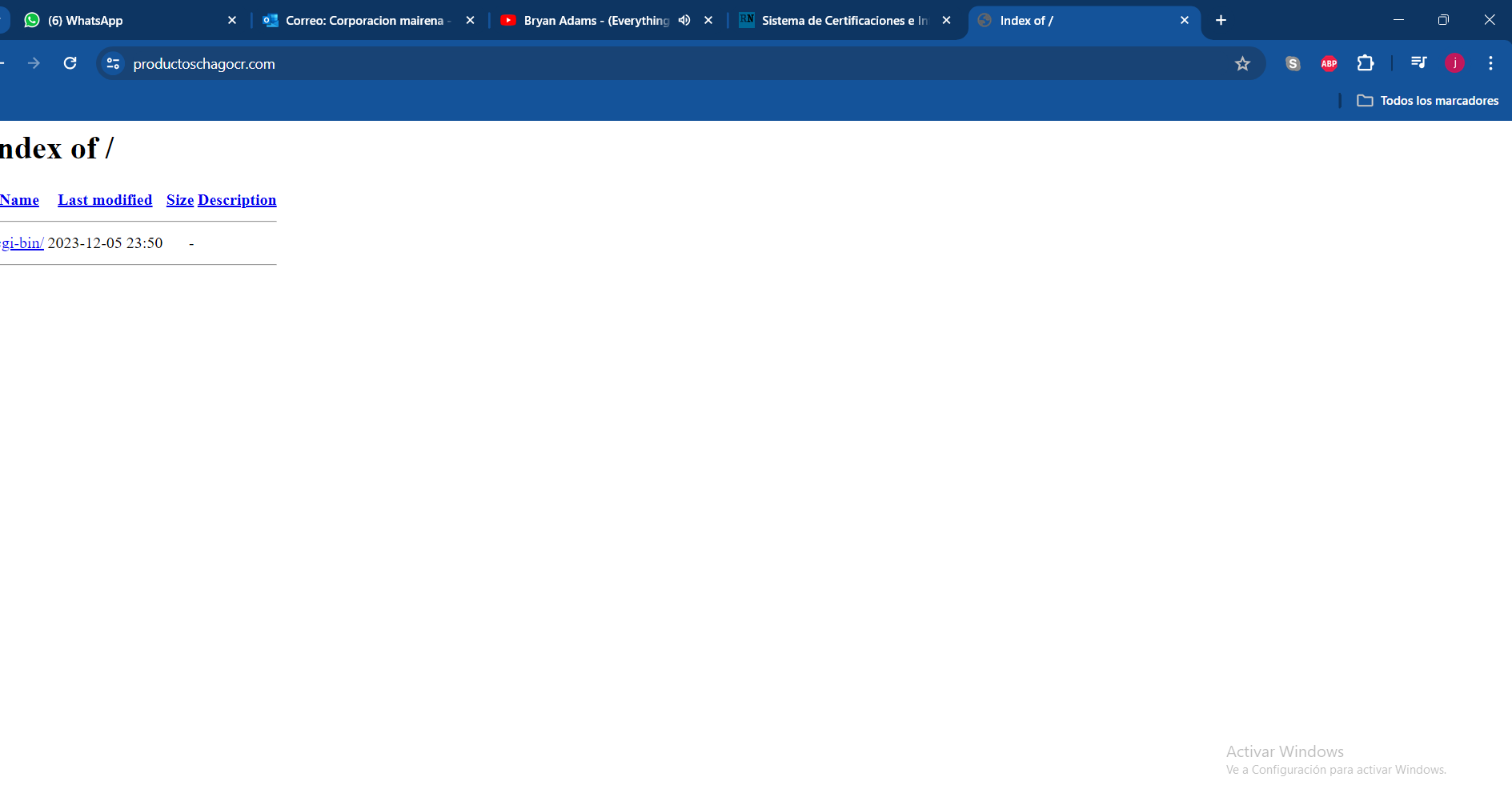Switch to the WhatsApp tab

coord(120,21)
